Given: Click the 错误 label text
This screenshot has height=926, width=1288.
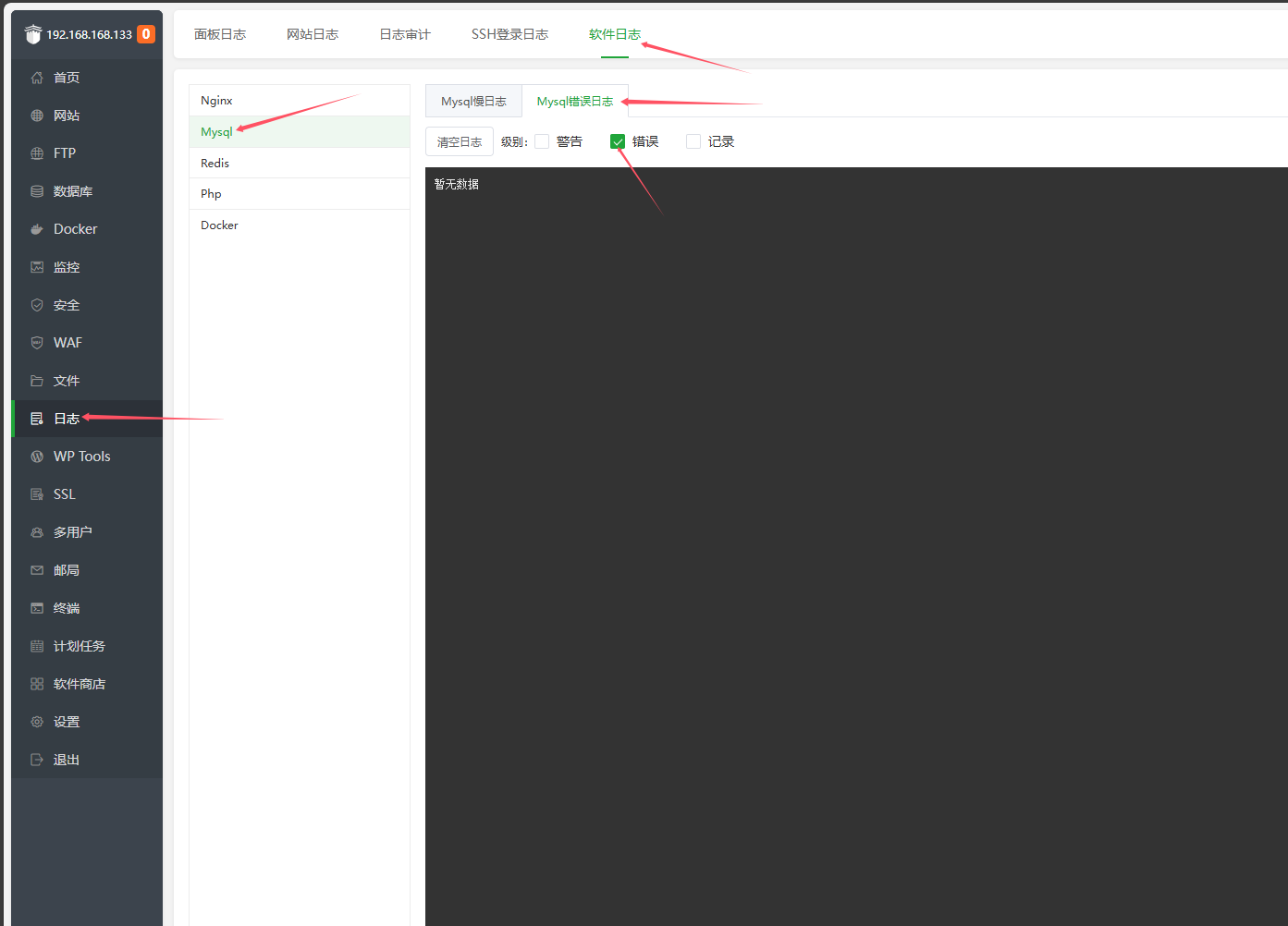Looking at the screenshot, I should 645,141.
